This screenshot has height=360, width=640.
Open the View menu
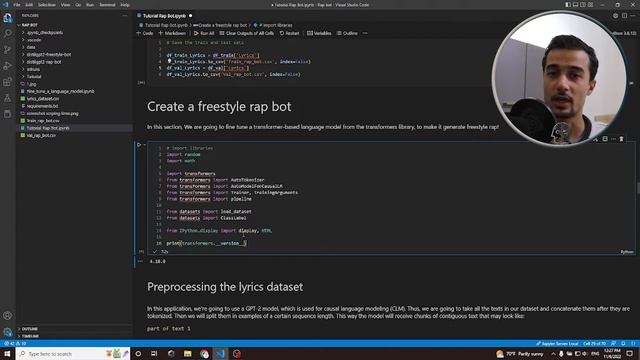click(x=65, y=5)
